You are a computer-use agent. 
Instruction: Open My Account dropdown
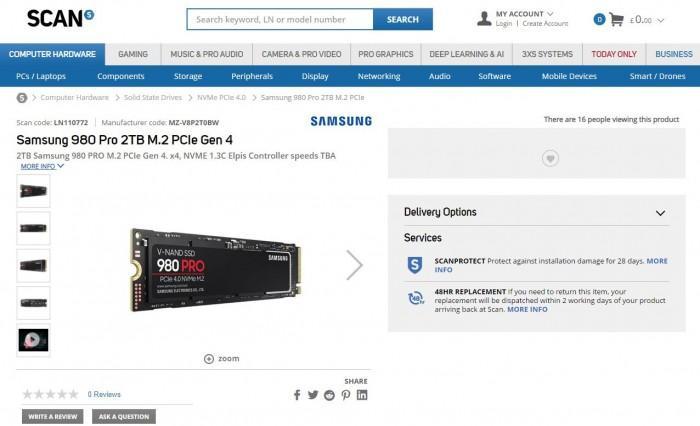click(x=525, y=14)
